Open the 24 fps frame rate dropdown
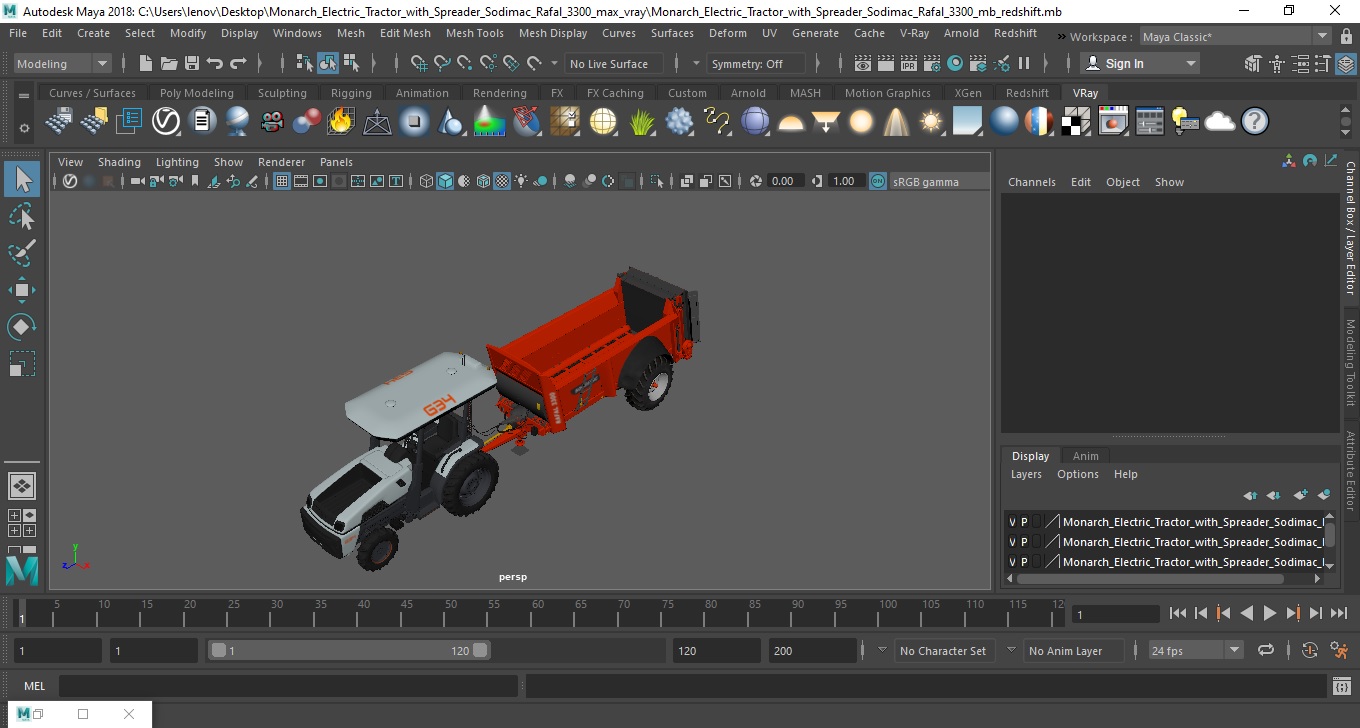Image resolution: width=1360 pixels, height=728 pixels. coord(1195,650)
